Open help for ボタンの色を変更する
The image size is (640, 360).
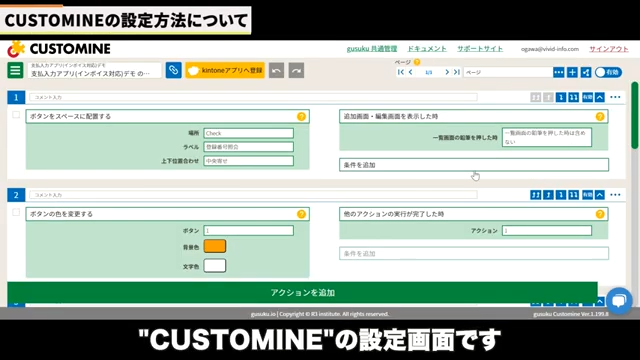(301, 214)
